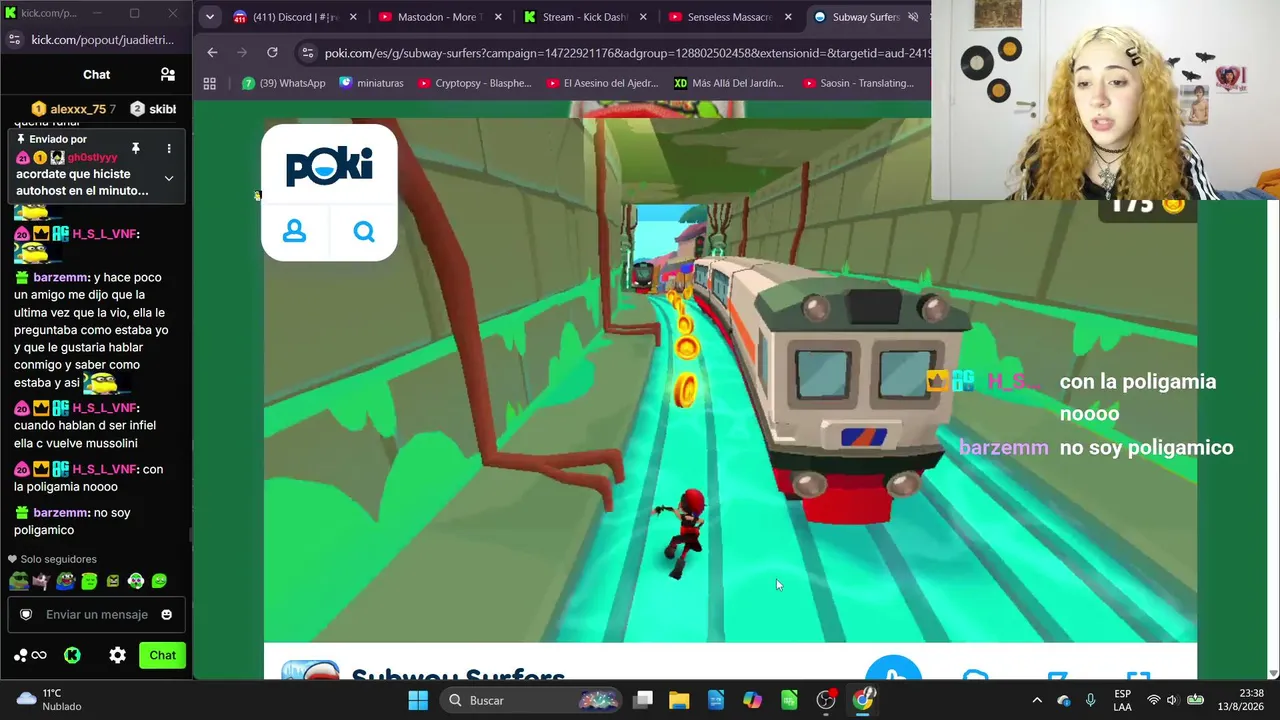
Task: Click the Poki logo
Action: [x=329, y=165]
